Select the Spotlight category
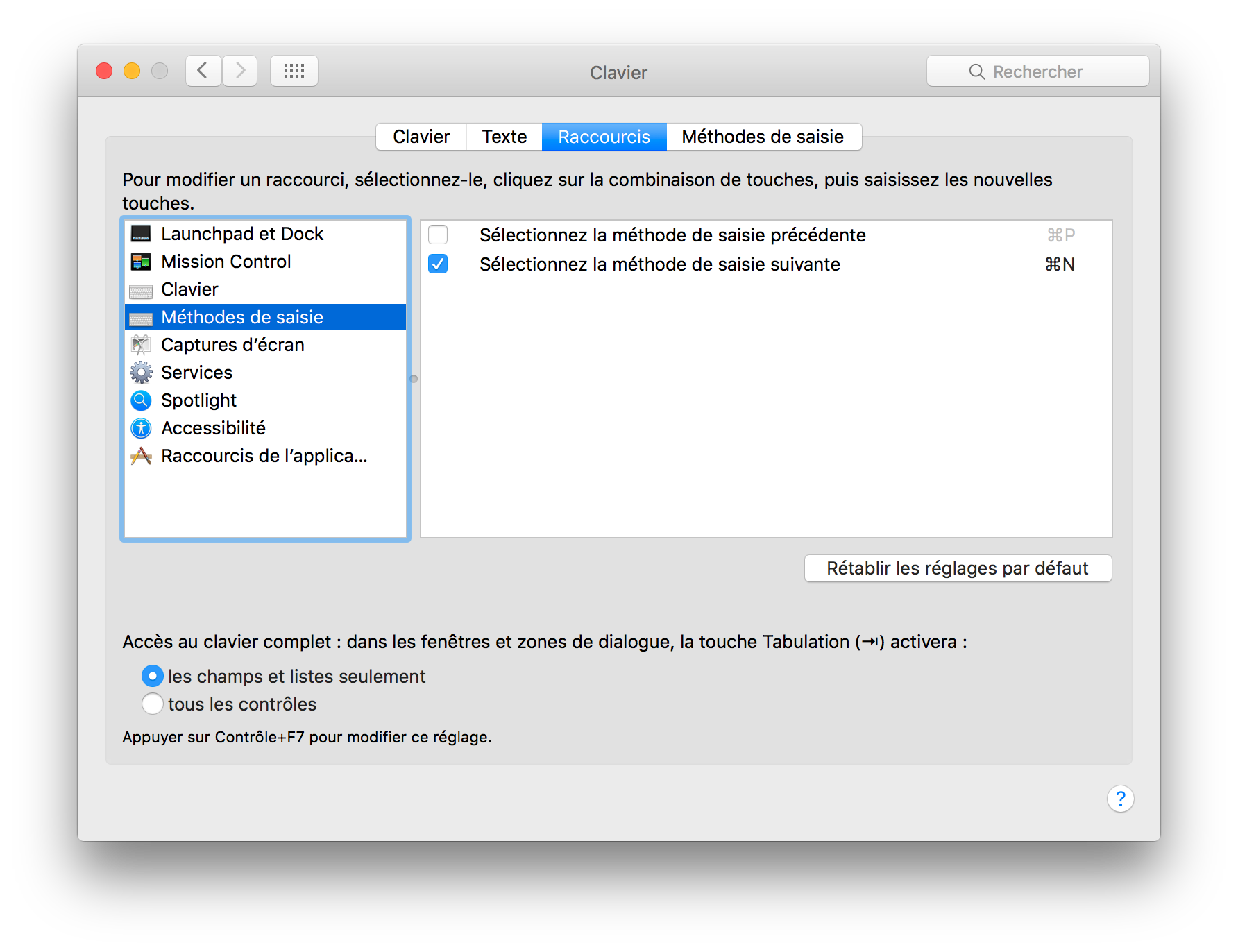Image resolution: width=1238 pixels, height=952 pixels. [265, 400]
